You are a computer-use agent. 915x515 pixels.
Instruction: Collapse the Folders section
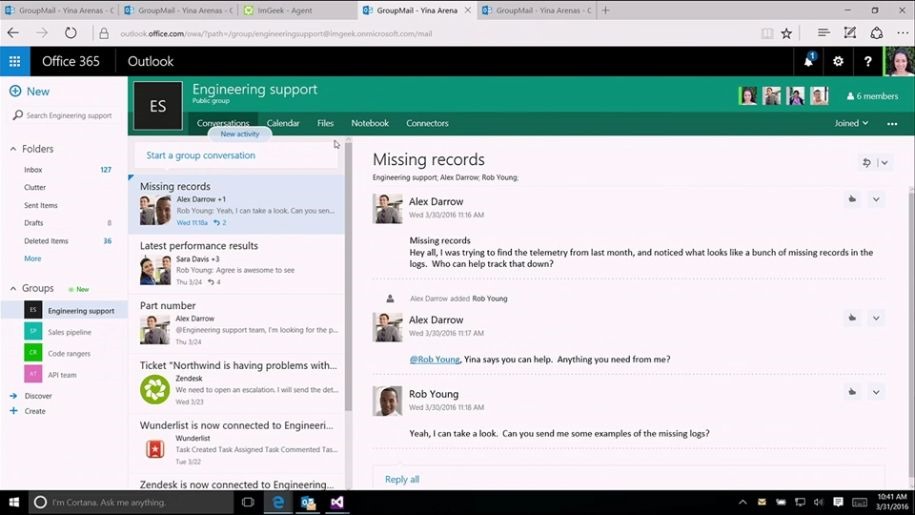13,149
